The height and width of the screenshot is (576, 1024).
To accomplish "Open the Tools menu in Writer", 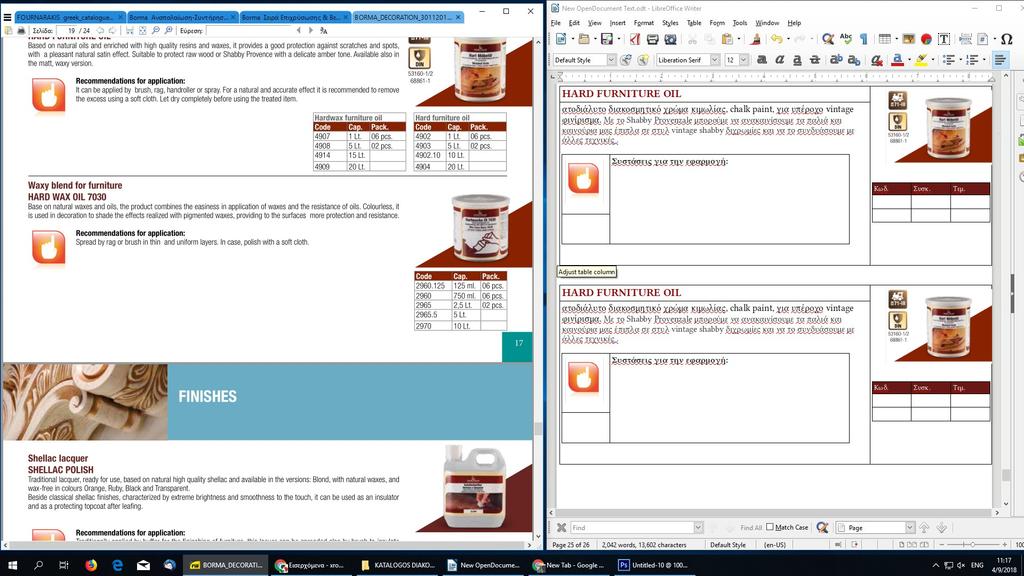I will [739, 23].
